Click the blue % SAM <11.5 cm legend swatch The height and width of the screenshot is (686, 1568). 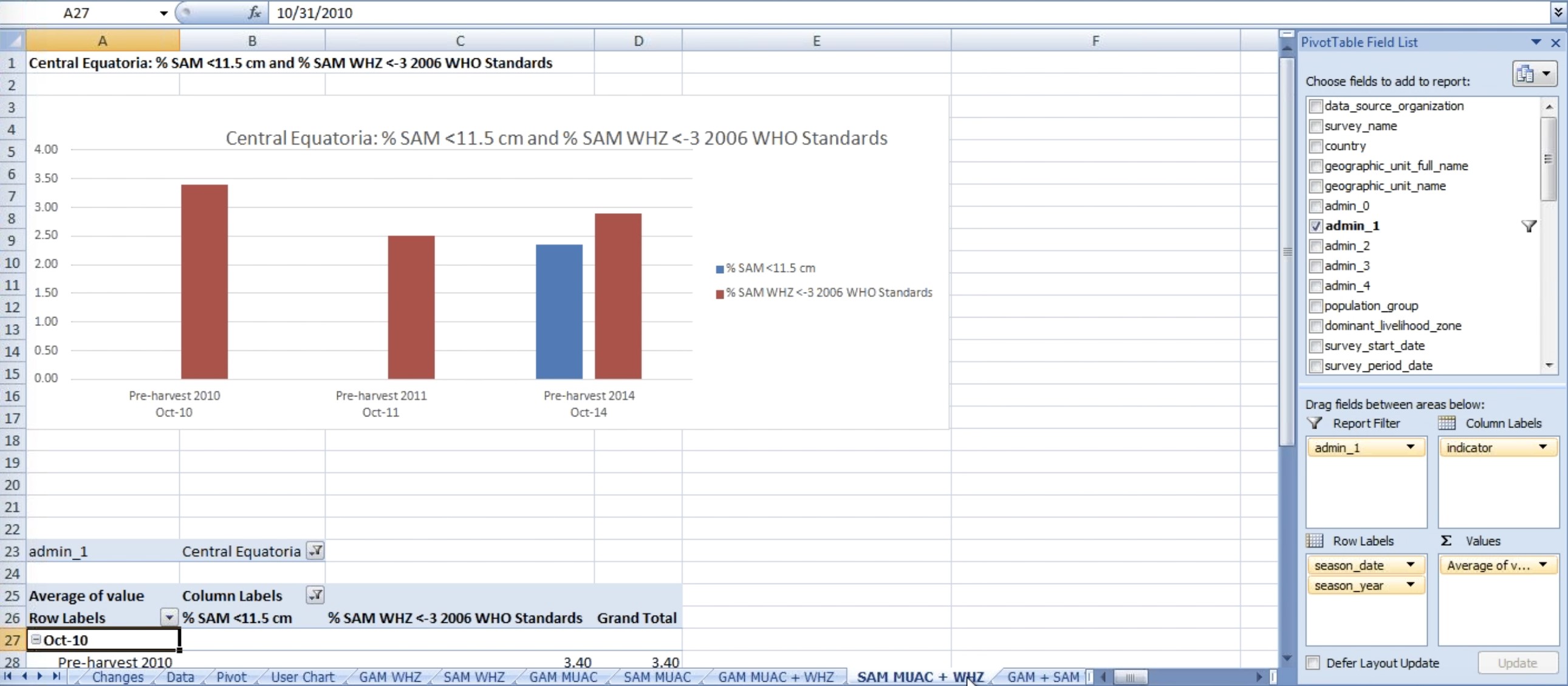(719, 269)
